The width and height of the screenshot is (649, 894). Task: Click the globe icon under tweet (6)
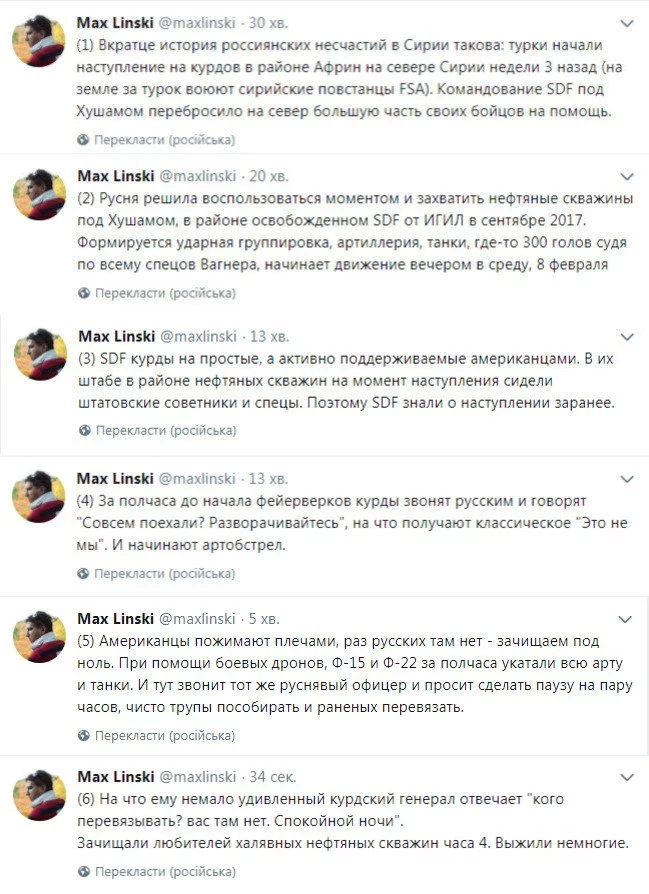pyautogui.click(x=84, y=870)
